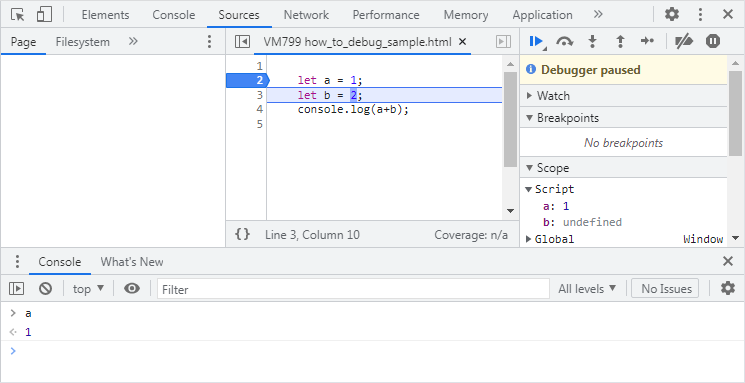Open the navigator pane options menu
The height and width of the screenshot is (383, 745).
click(210, 41)
